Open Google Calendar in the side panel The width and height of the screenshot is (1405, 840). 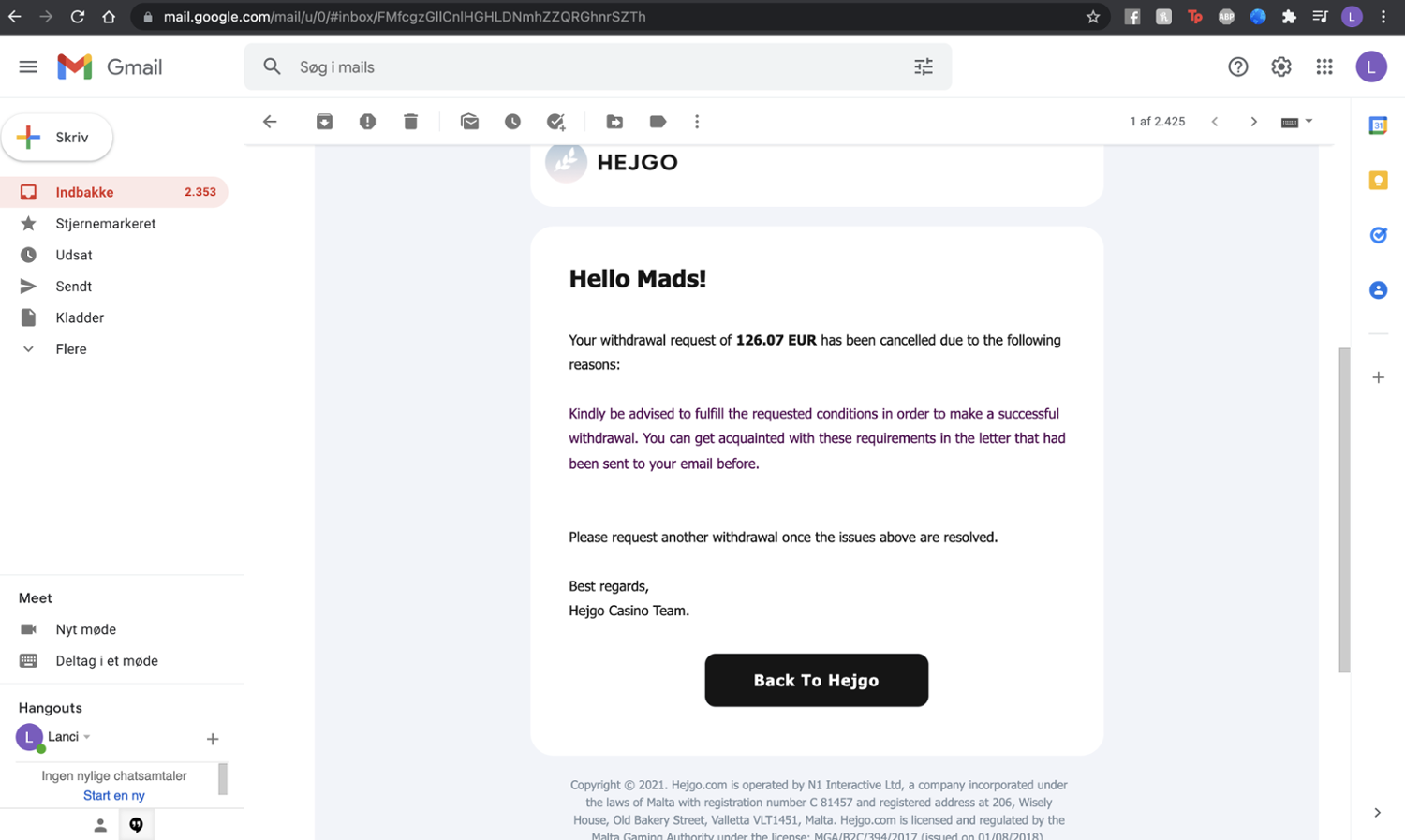[x=1378, y=125]
